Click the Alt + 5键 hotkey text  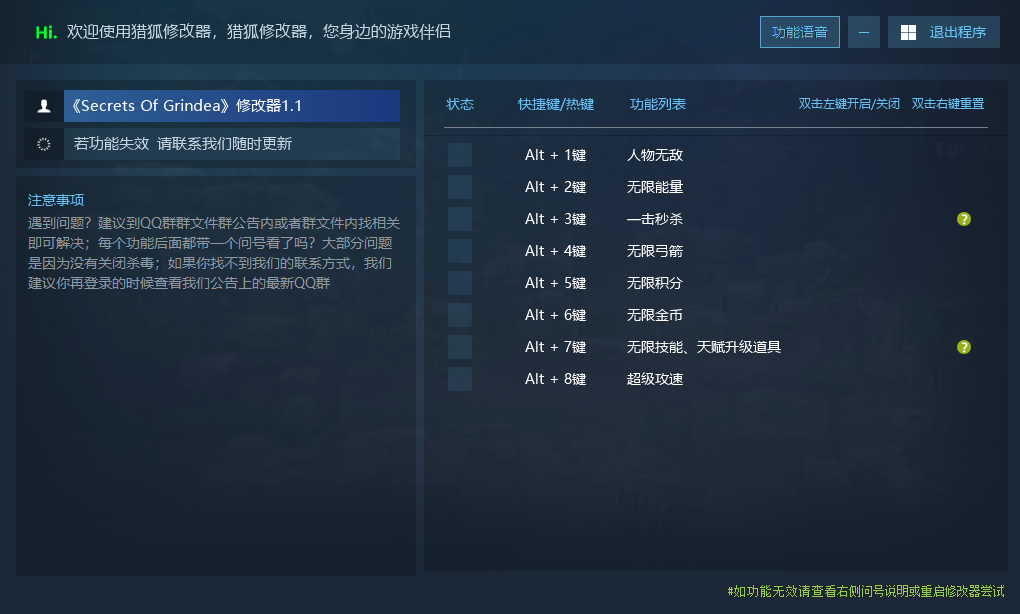tap(556, 283)
